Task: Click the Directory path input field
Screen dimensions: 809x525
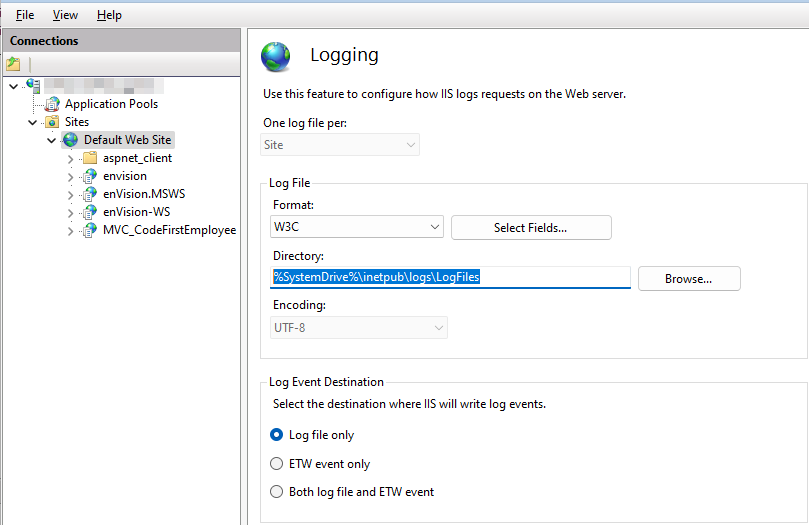Action: (450, 277)
